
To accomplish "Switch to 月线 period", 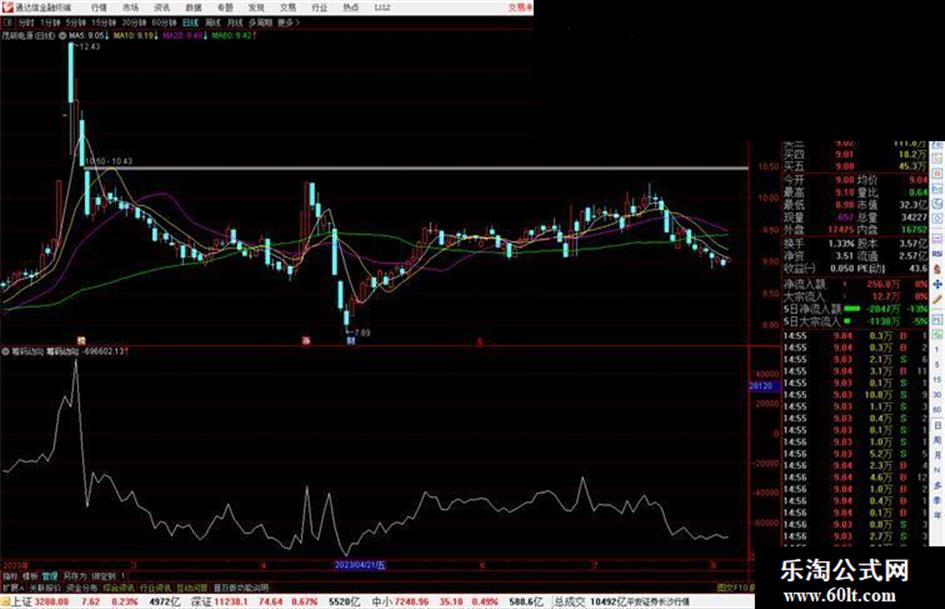I will (x=234, y=22).
